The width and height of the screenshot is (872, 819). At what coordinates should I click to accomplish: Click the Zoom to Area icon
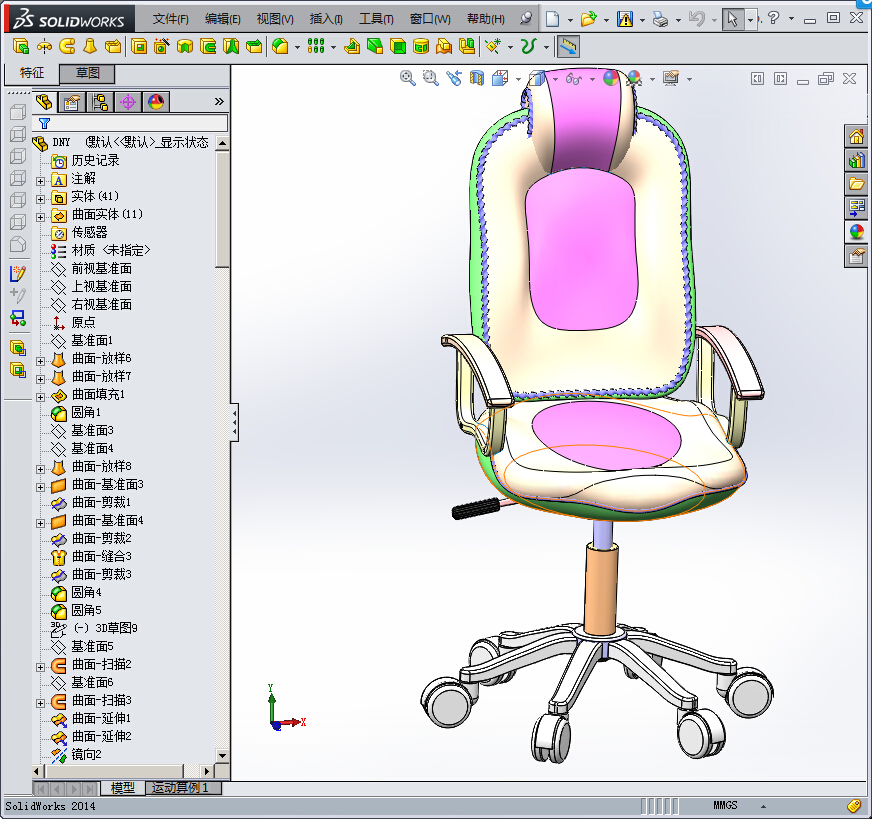click(430, 78)
